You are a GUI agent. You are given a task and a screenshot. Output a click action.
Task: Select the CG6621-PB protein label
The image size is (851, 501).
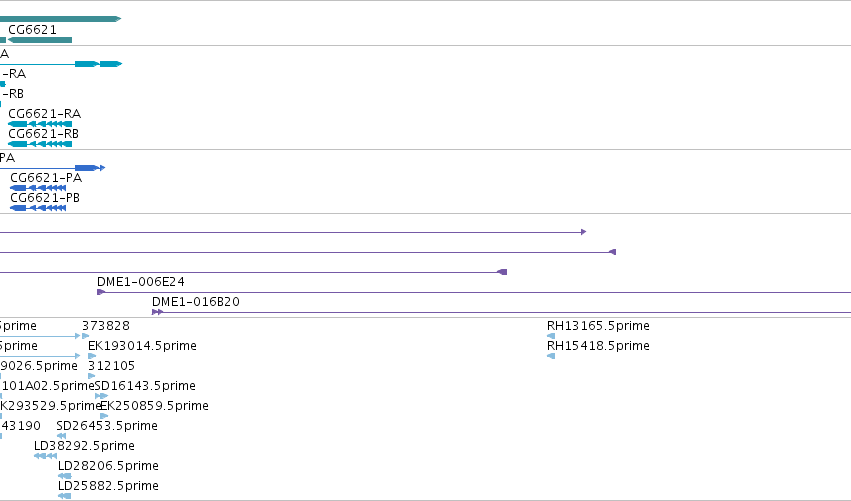(45, 198)
